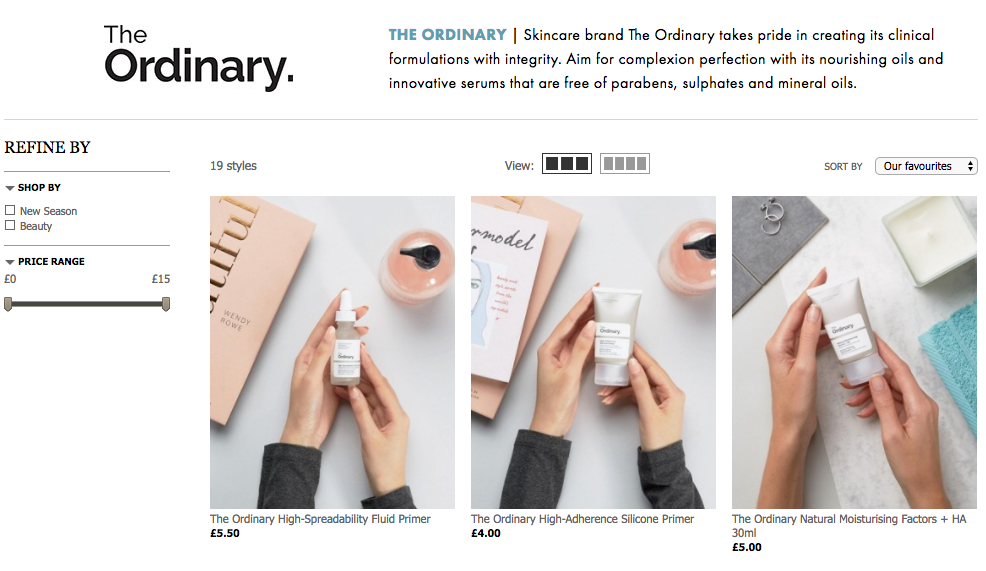Switch to four-column grid view icon
This screenshot has width=986, height=571.
pos(624,164)
